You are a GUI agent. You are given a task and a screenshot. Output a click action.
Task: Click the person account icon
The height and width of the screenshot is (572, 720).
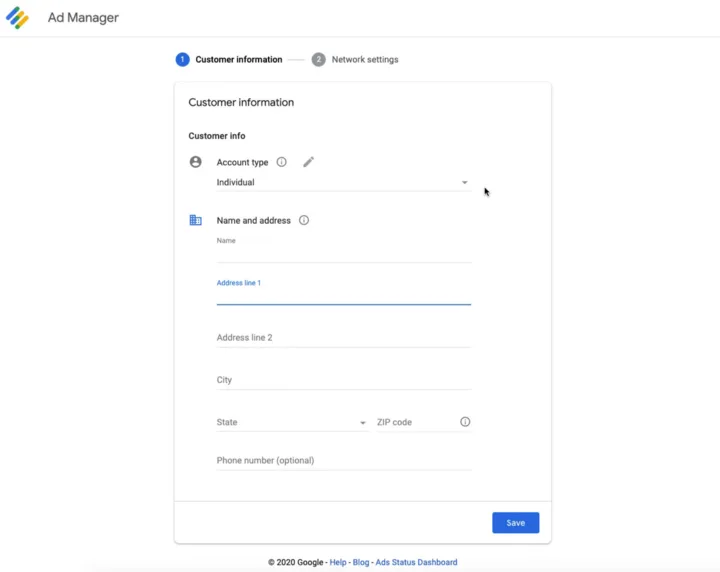[196, 162]
